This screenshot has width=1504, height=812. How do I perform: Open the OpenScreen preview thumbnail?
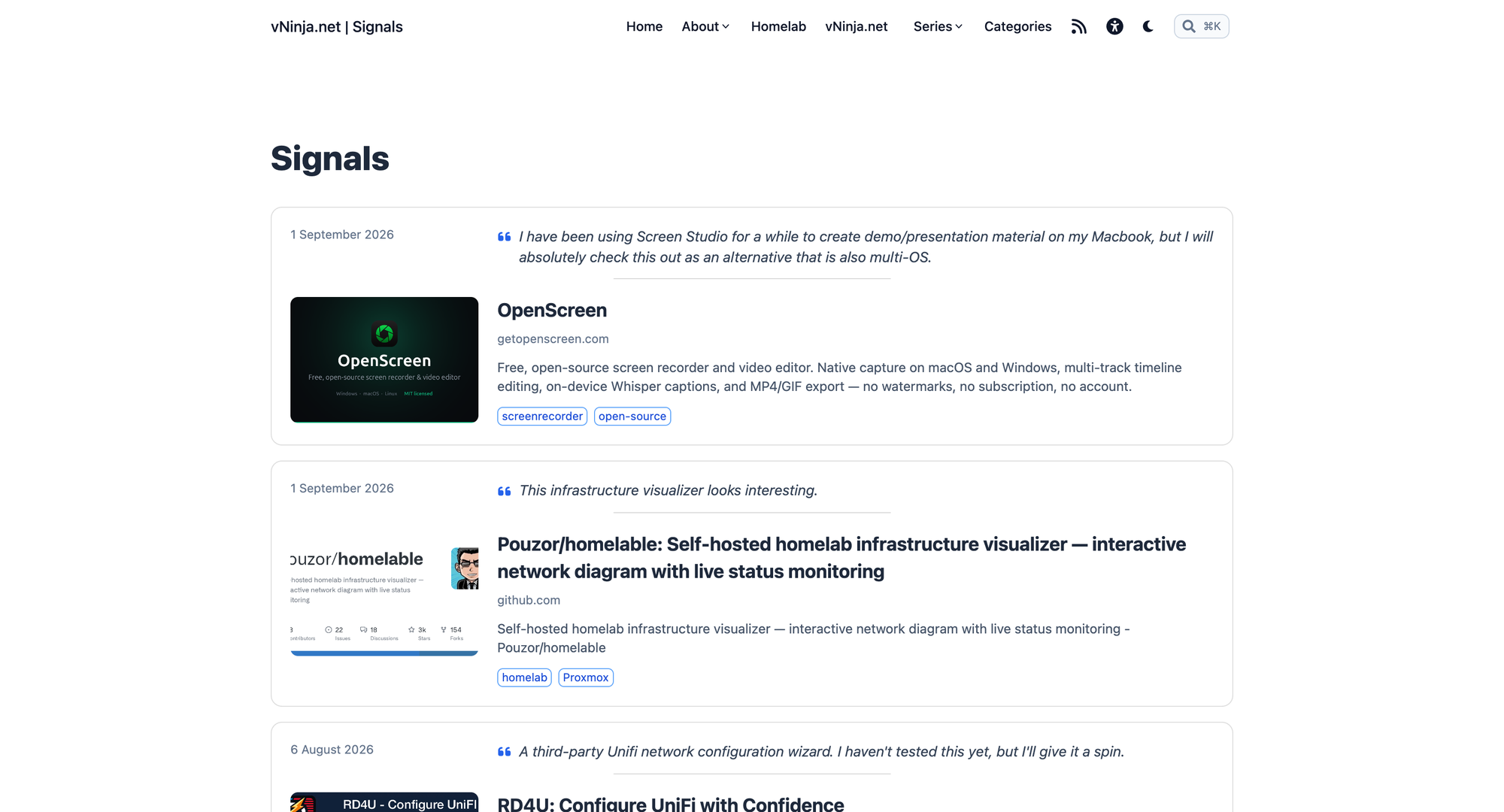coord(384,359)
